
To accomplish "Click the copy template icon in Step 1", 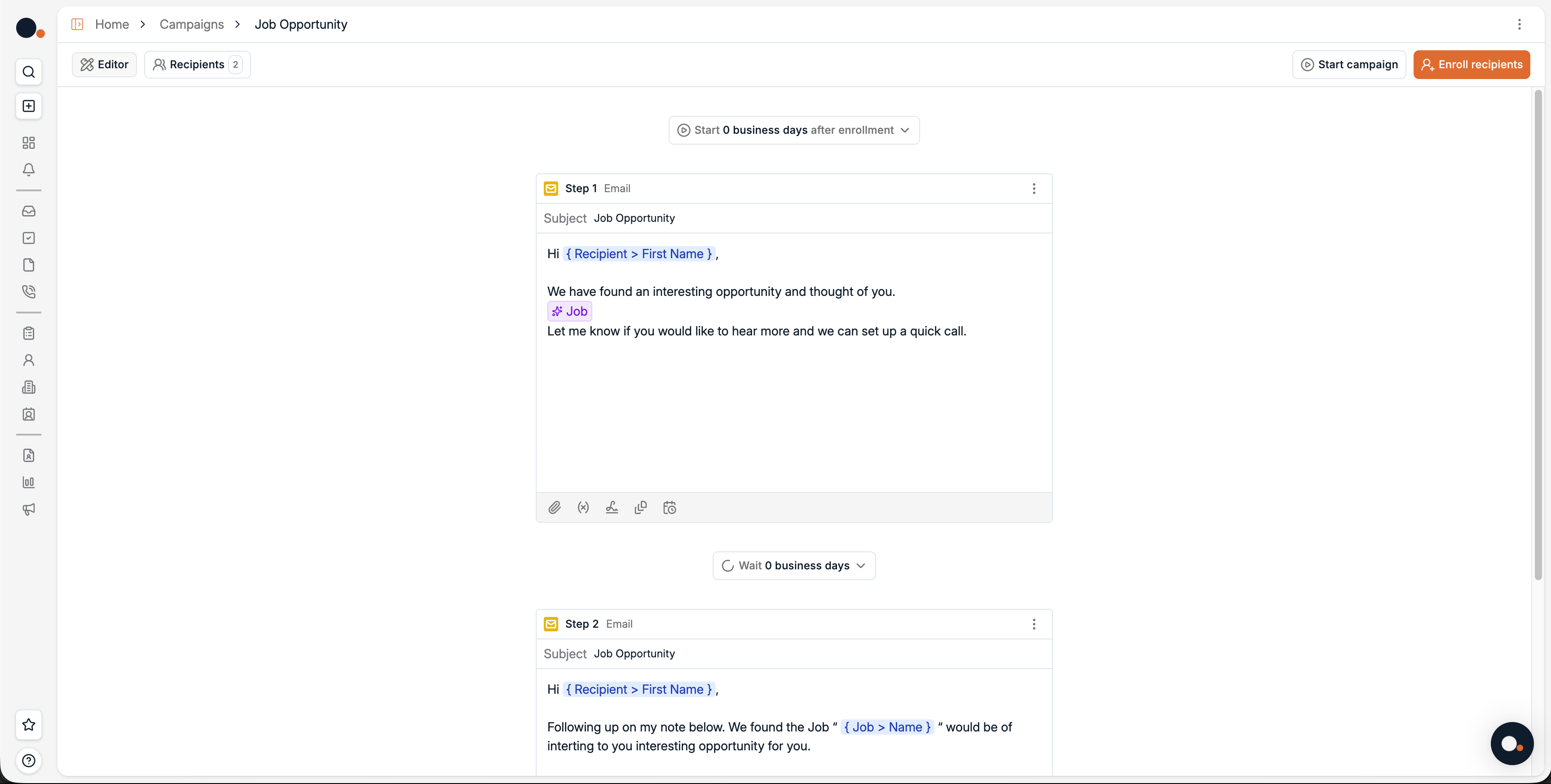I will [x=641, y=507].
